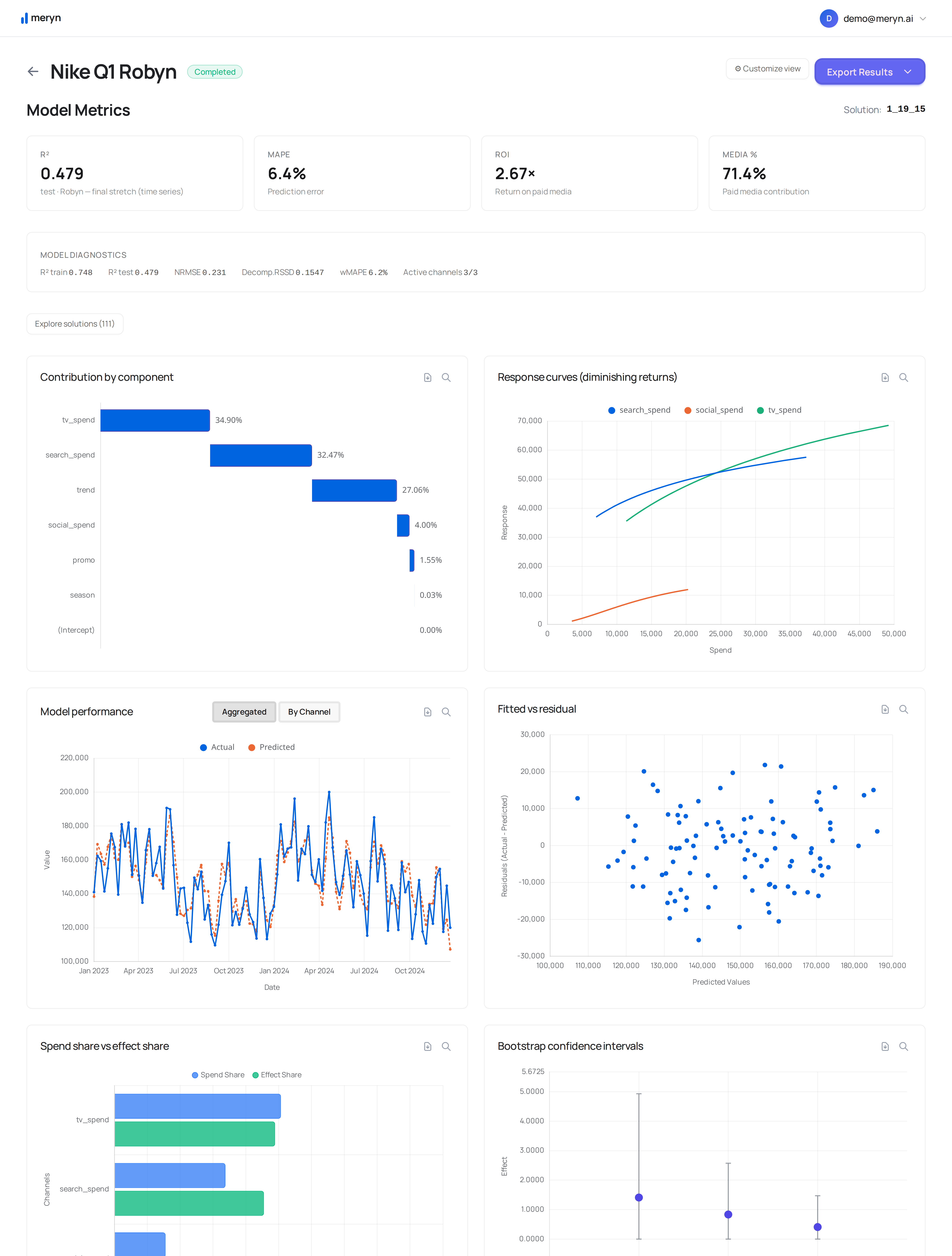Download the Spend share vs effect share chart

(428, 1046)
